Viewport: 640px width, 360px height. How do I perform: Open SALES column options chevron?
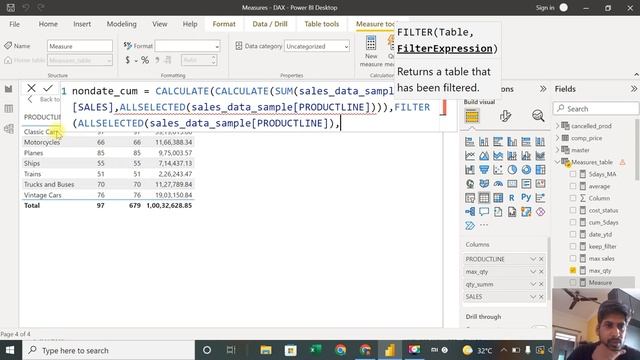(x=533, y=297)
